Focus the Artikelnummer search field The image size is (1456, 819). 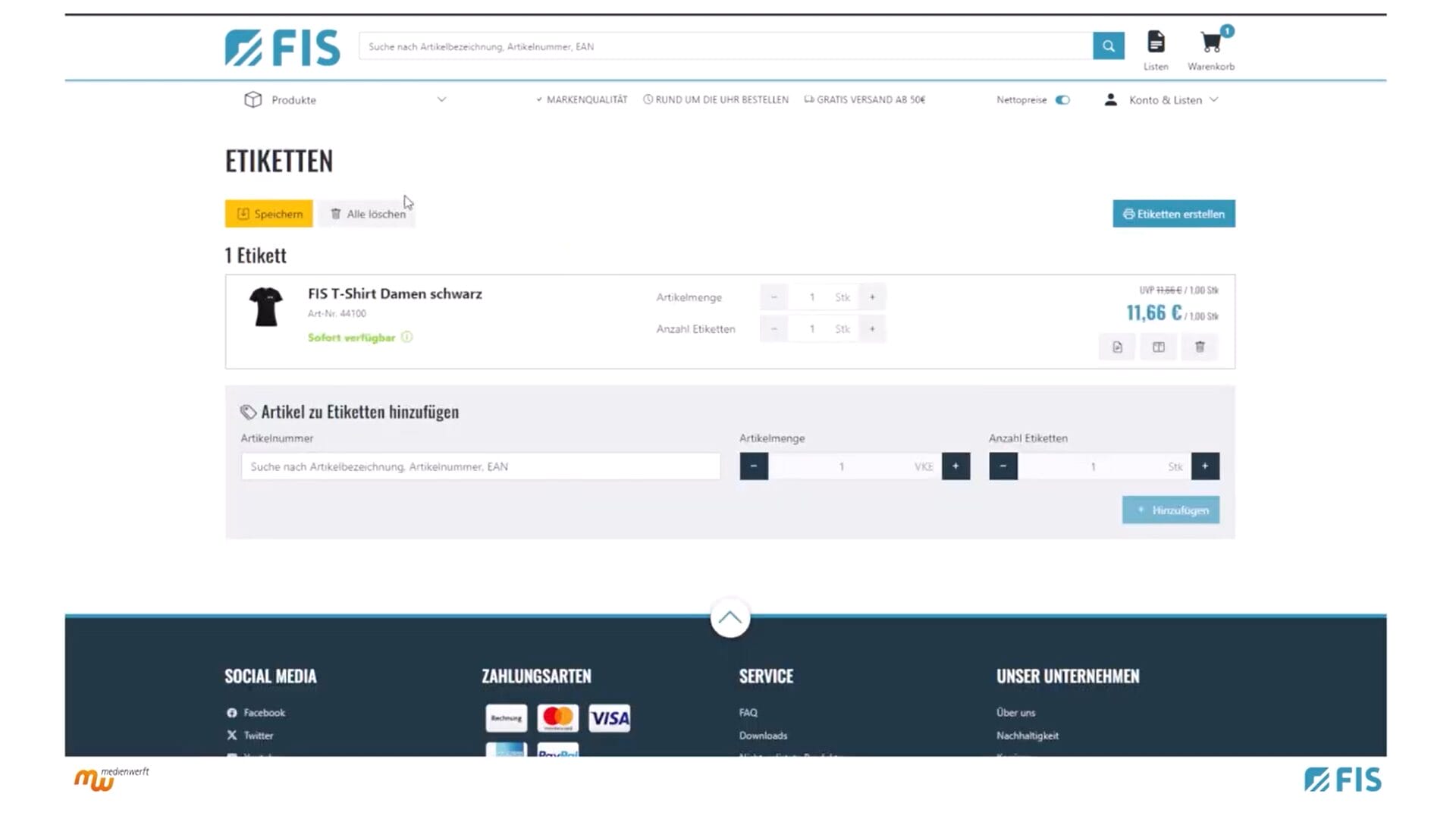[481, 466]
